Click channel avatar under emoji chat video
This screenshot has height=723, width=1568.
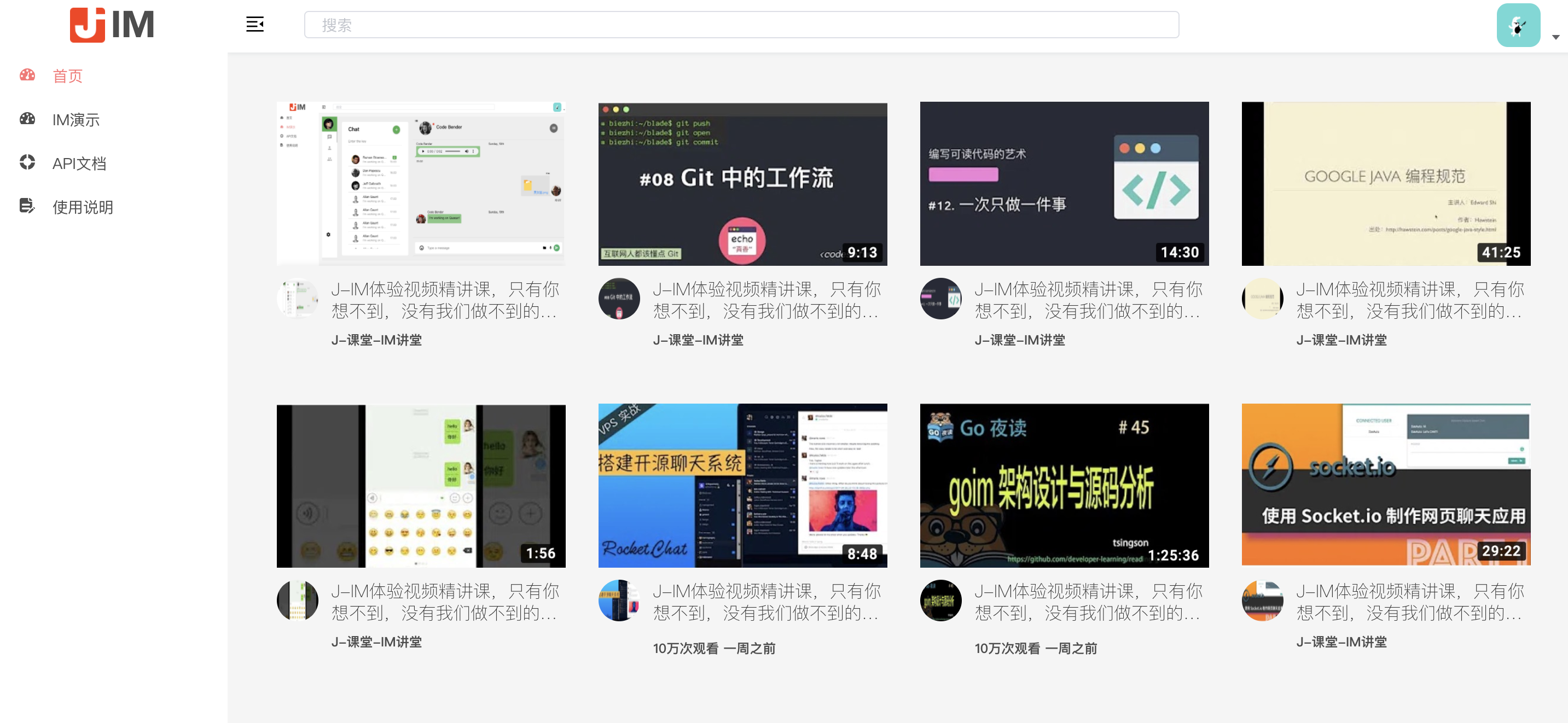[298, 600]
